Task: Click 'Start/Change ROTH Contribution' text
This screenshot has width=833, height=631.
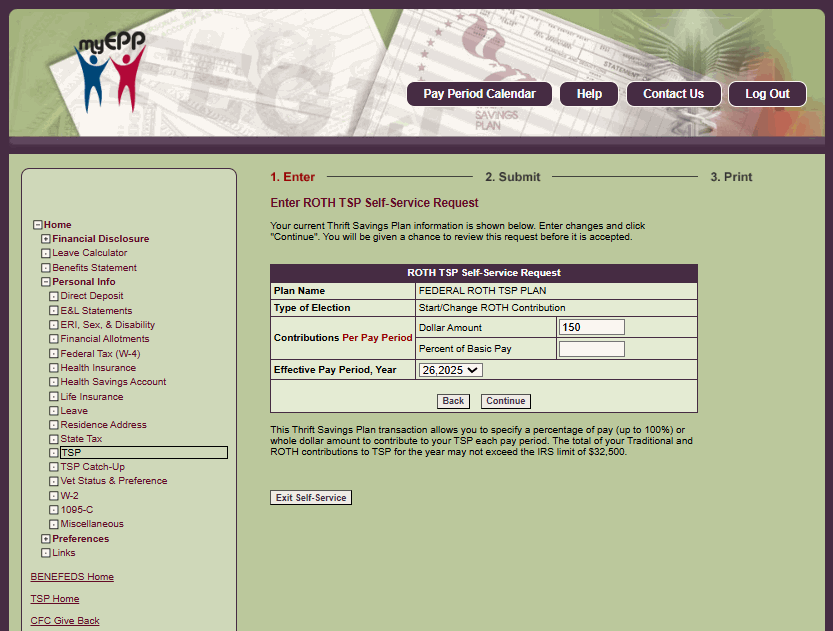Action: pos(492,308)
